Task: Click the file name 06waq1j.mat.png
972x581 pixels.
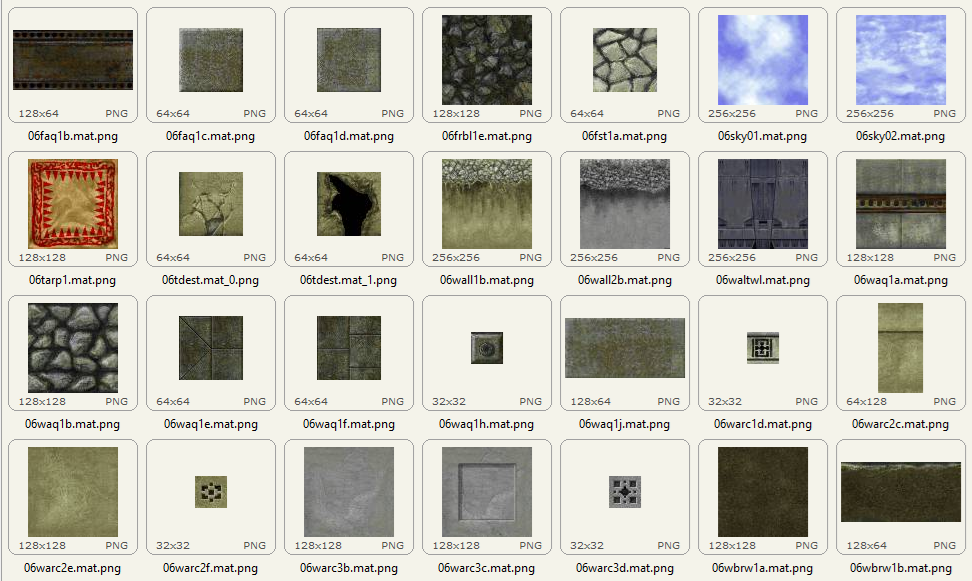Action: tap(625, 424)
